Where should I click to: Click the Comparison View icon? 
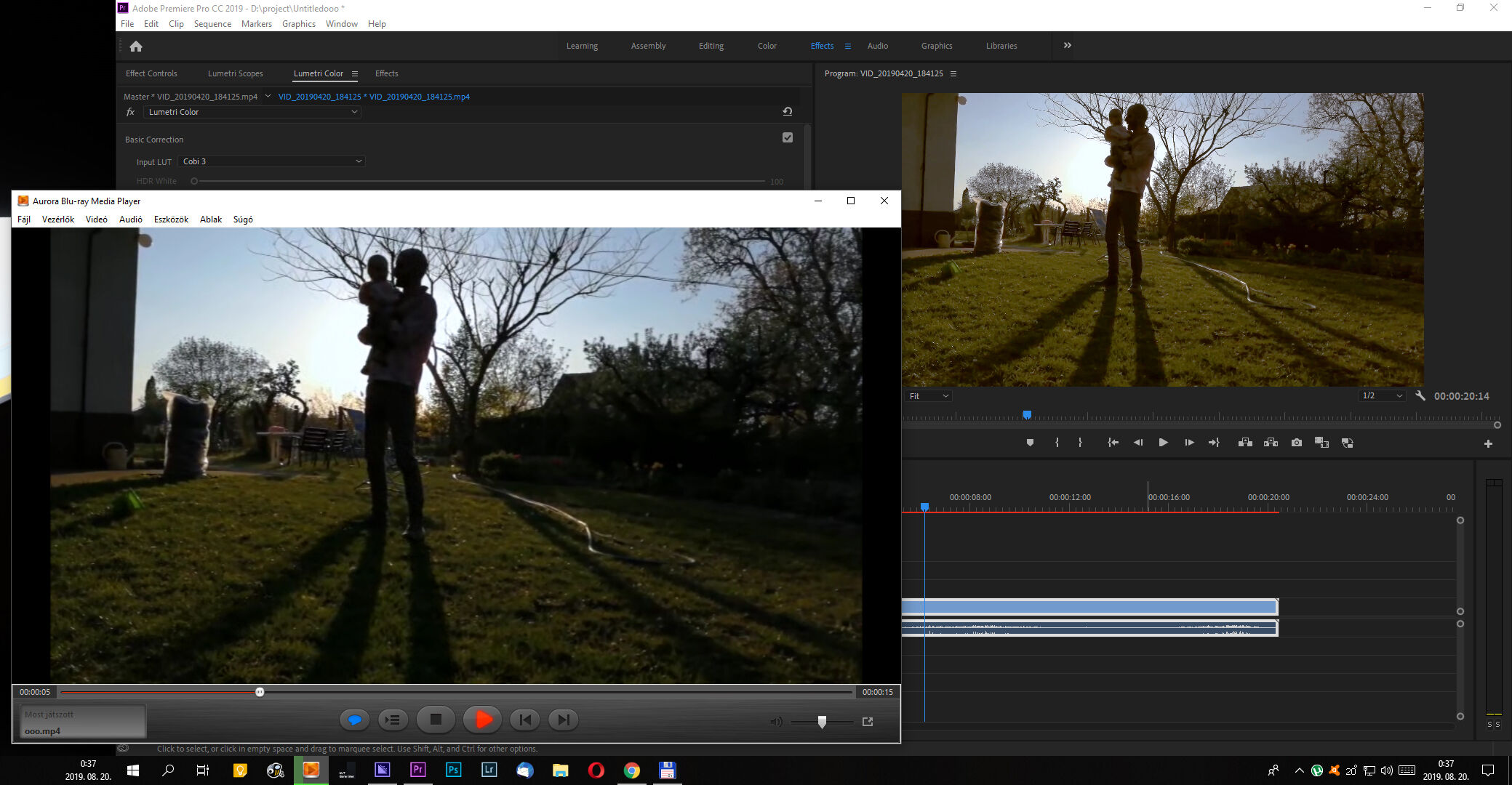[x=1321, y=443]
